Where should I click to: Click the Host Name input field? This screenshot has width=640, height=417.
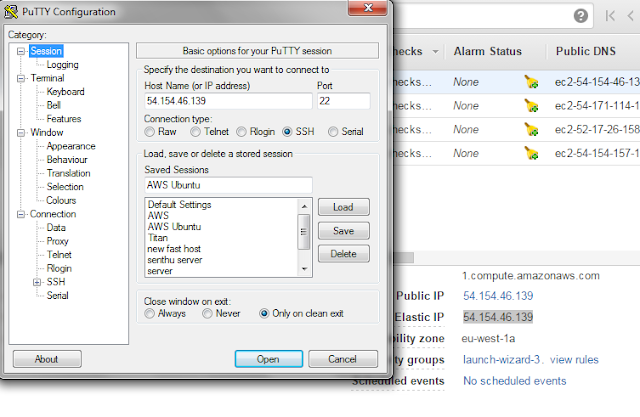click(x=228, y=101)
